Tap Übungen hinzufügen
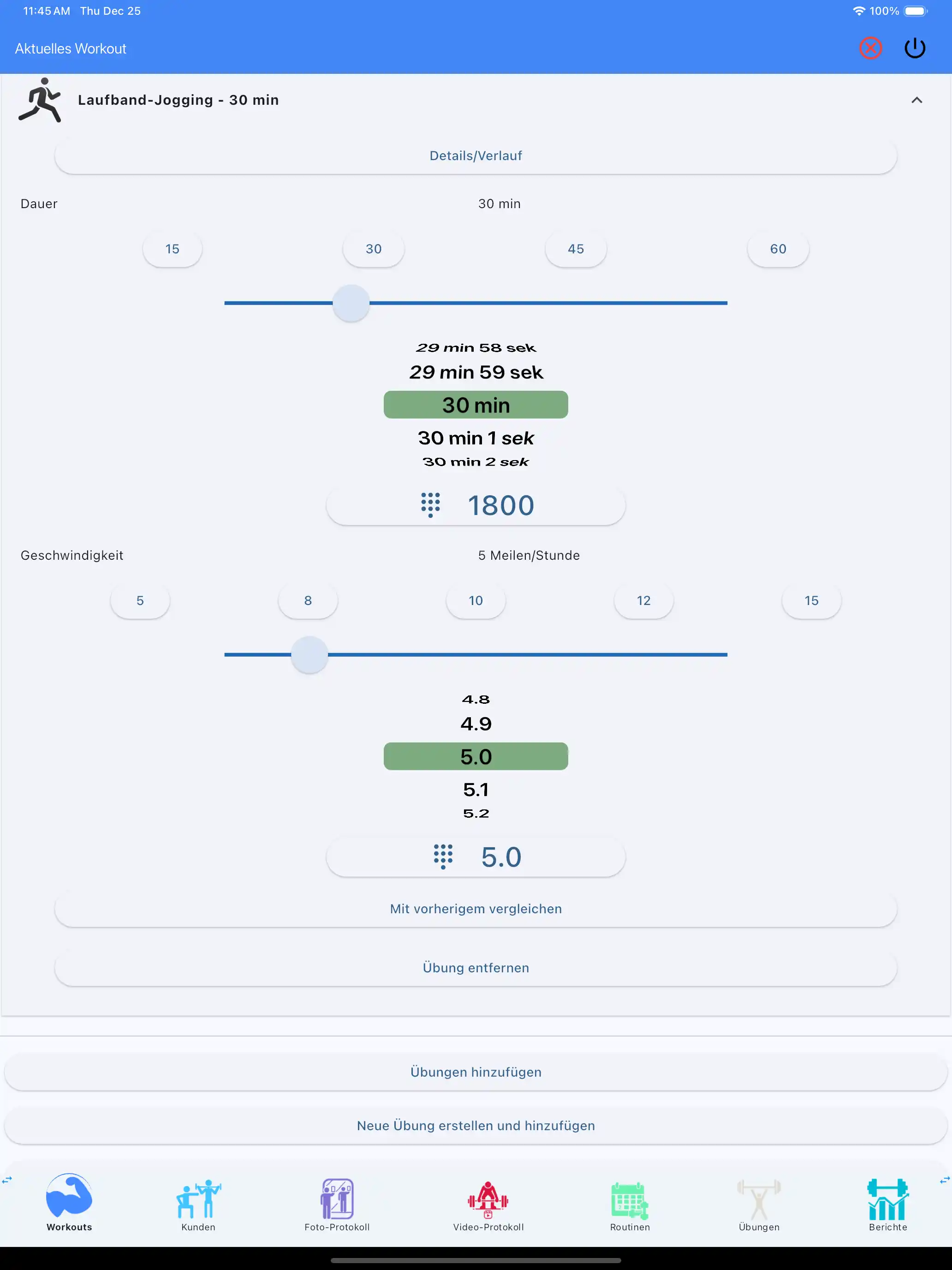This screenshot has height=1270, width=952. click(476, 1072)
